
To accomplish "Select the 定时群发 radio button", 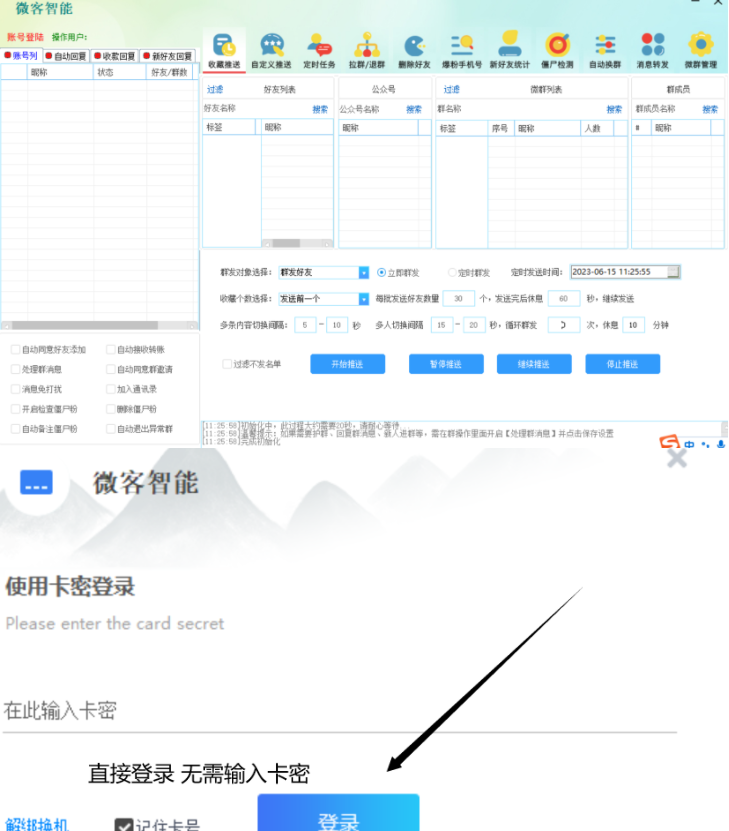I will point(453,272).
